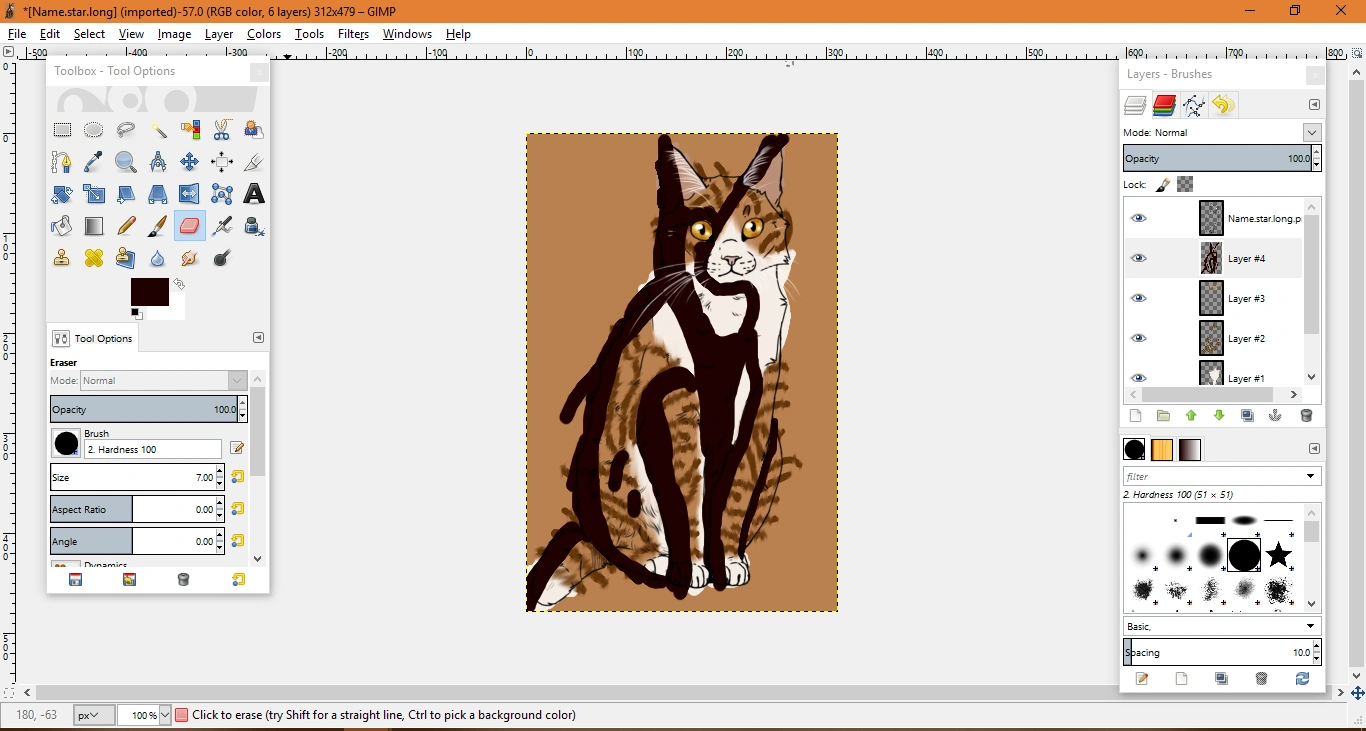This screenshot has height=731, width=1366.
Task: Hide Layer #3 using its eye icon
Action: pos(1139,298)
